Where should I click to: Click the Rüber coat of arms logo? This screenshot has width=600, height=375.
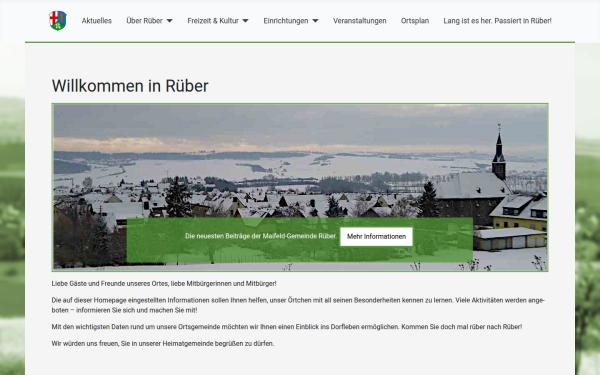pyautogui.click(x=58, y=21)
